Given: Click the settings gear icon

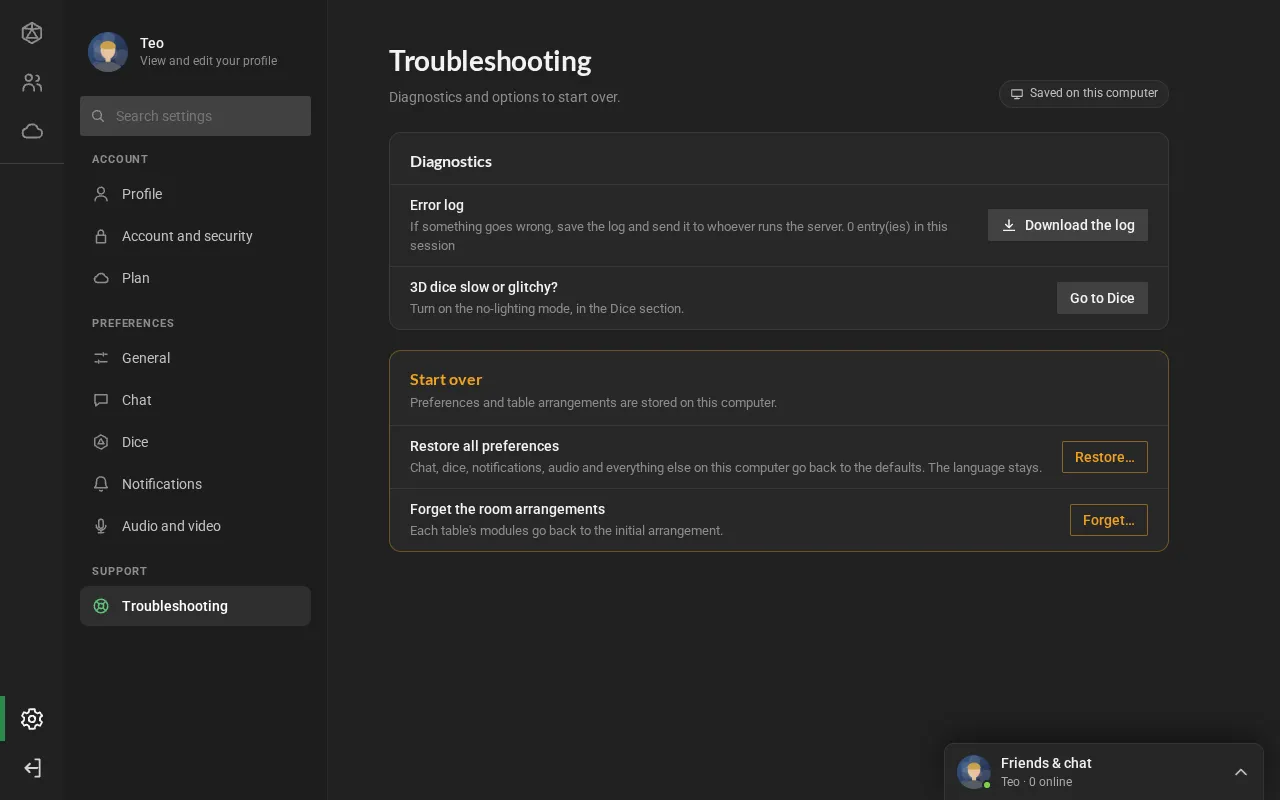Looking at the screenshot, I should click(x=32, y=719).
